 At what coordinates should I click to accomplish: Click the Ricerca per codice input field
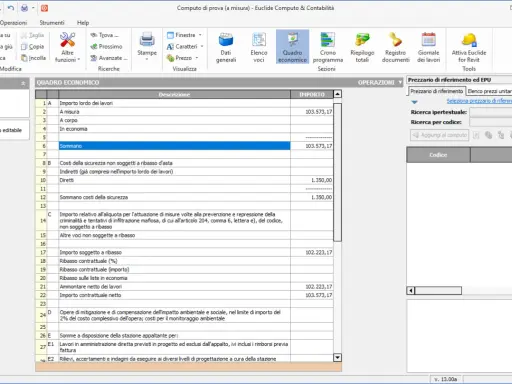491,122
